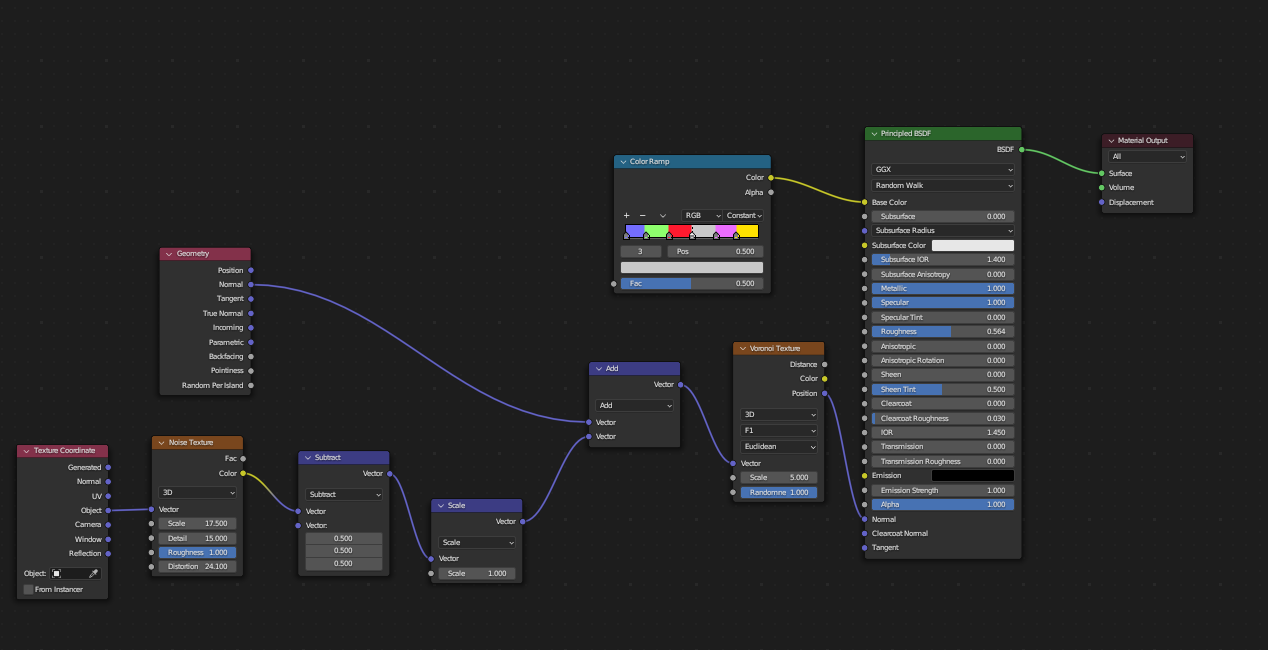
Task: Pick object with Texture Coordinate eyedropper
Action: (x=94, y=574)
